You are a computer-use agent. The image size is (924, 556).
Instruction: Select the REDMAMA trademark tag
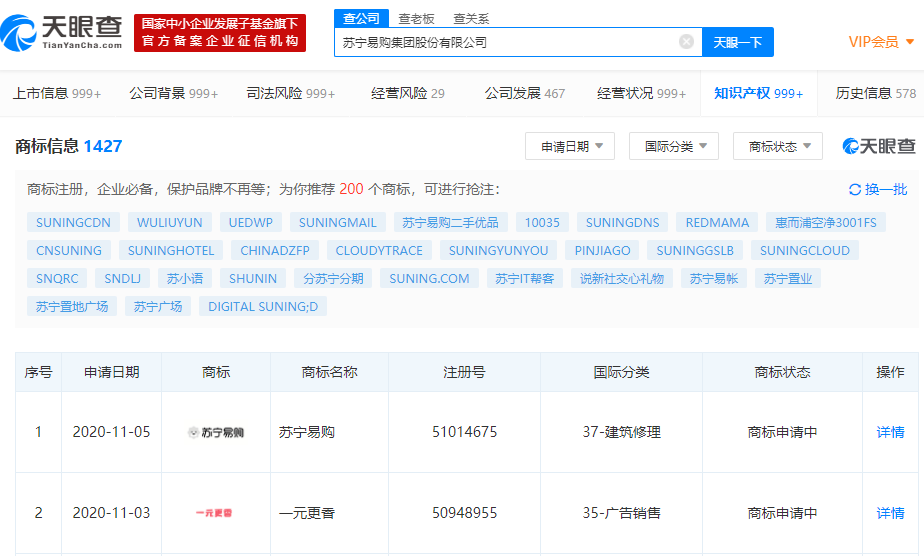click(717, 222)
